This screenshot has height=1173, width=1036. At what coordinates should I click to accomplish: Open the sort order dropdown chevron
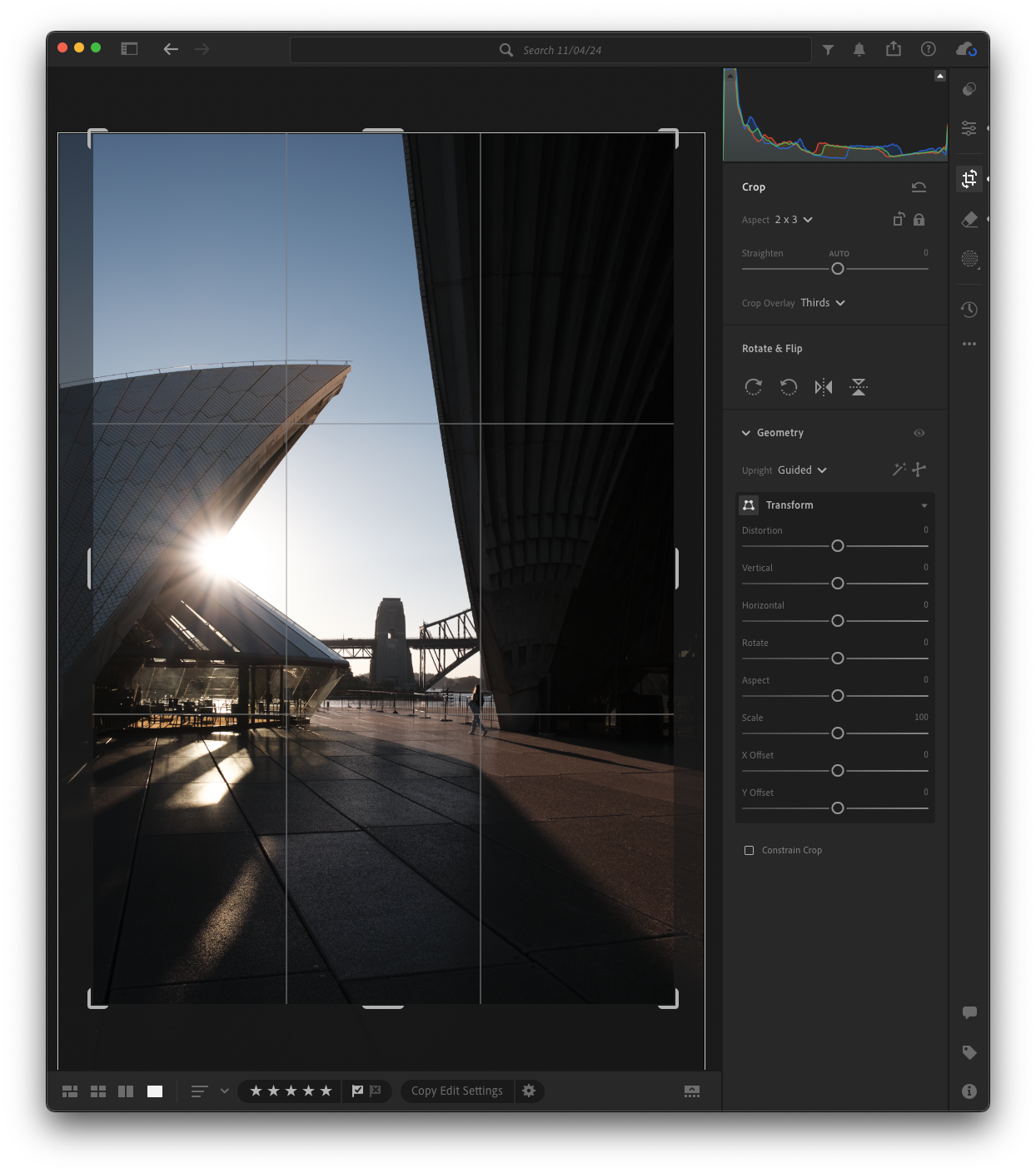pos(224,1091)
